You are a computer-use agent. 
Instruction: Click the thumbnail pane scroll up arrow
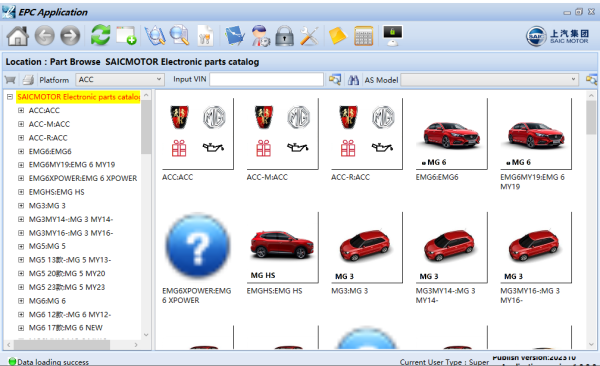[x=591, y=95]
